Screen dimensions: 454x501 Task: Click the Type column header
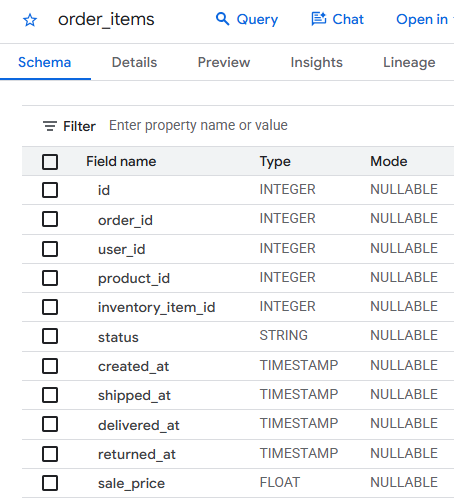(x=275, y=162)
